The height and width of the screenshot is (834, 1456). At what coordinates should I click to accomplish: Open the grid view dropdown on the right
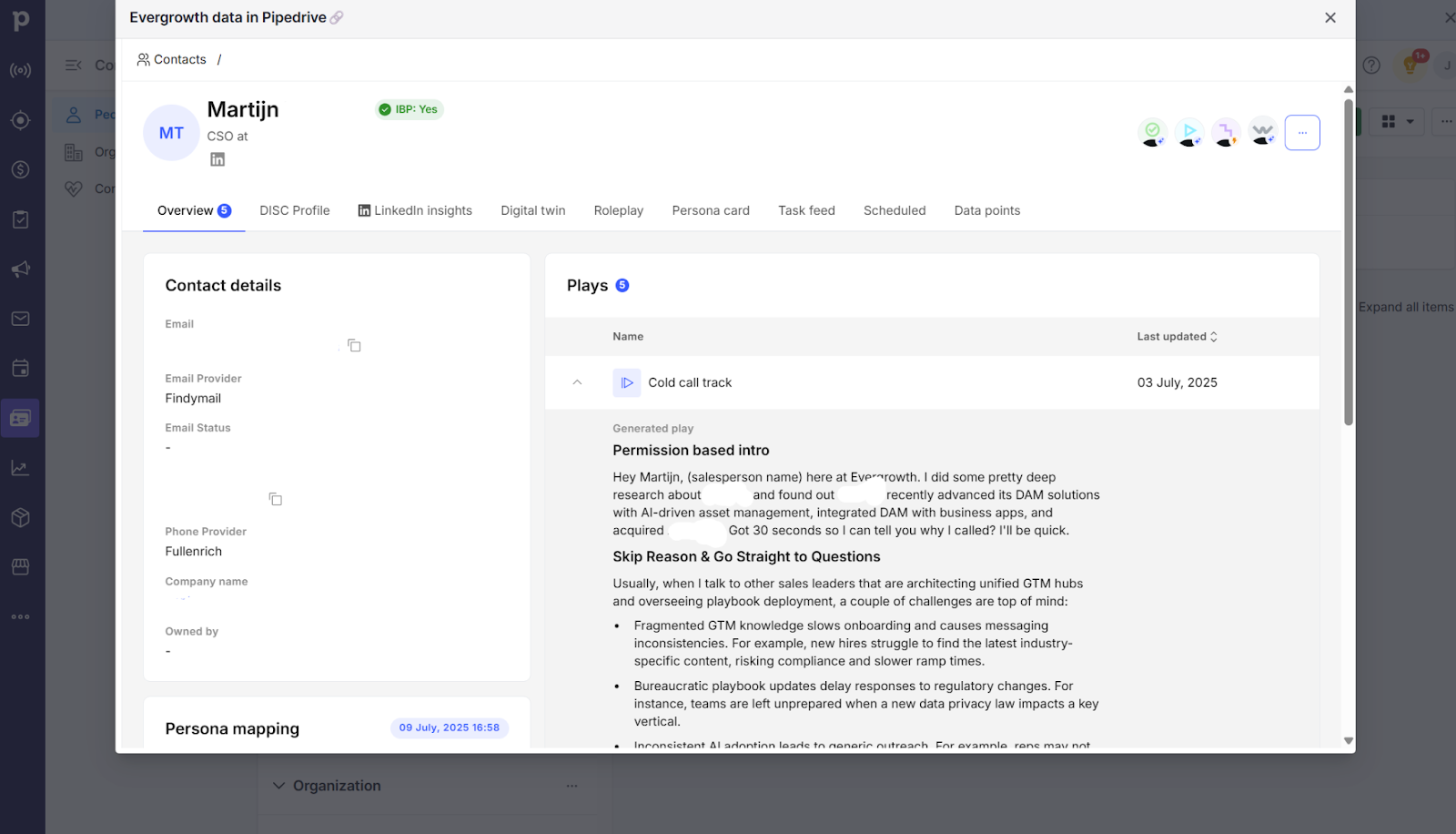point(1398,120)
